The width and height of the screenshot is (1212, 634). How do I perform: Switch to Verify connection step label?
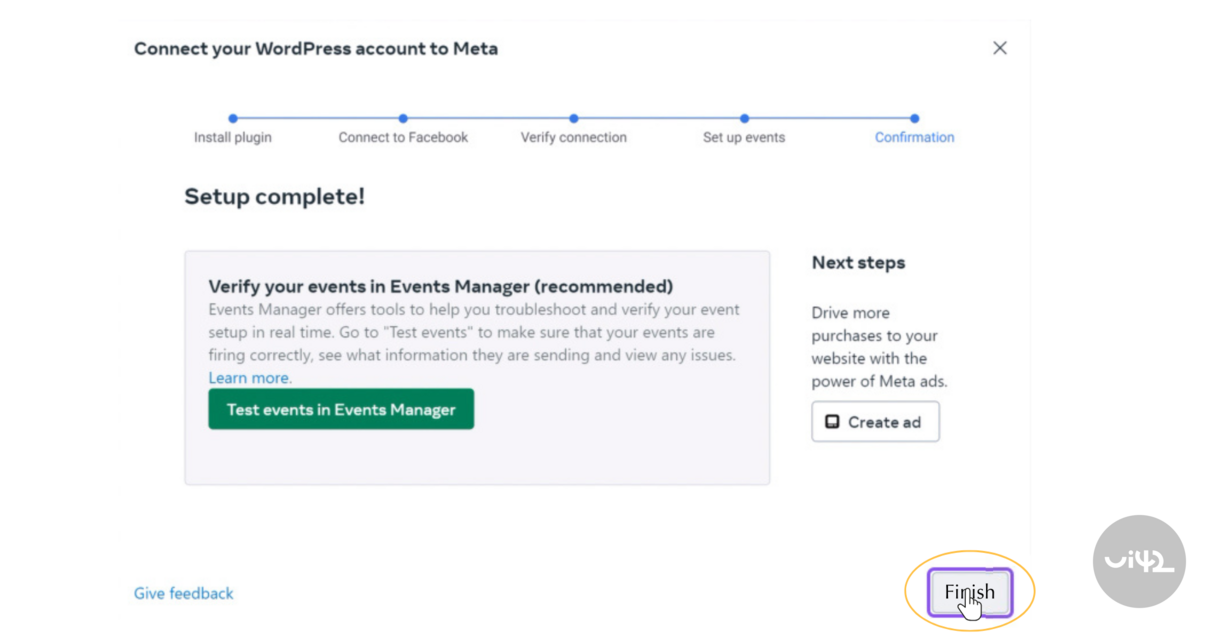573,138
